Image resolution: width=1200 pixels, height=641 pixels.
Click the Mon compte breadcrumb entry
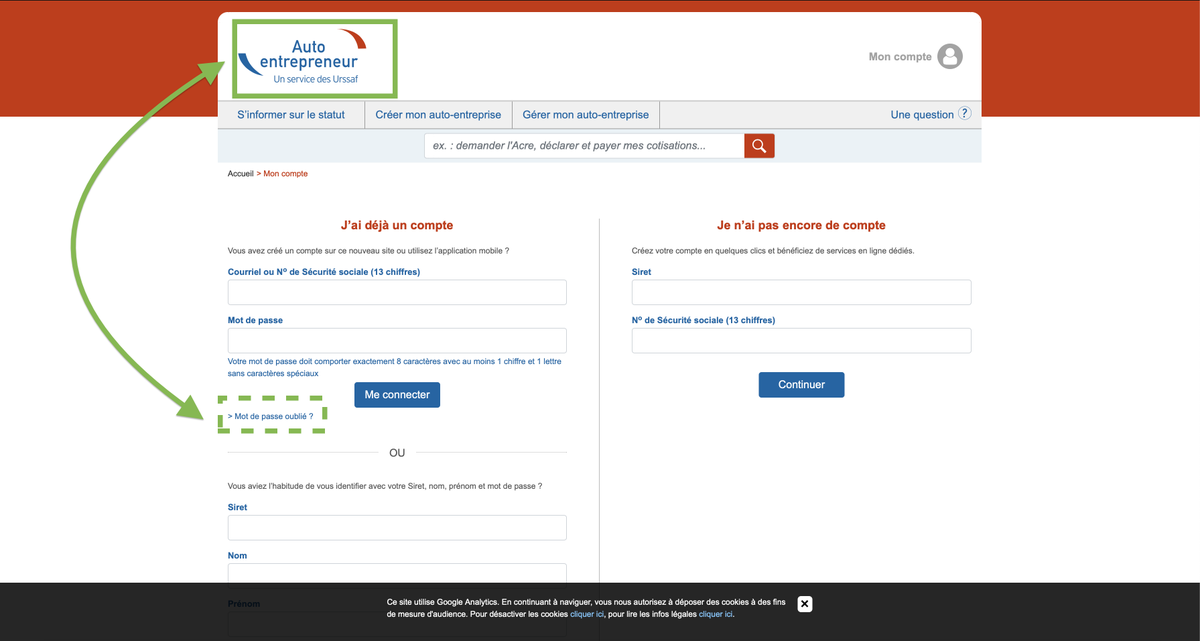point(286,174)
